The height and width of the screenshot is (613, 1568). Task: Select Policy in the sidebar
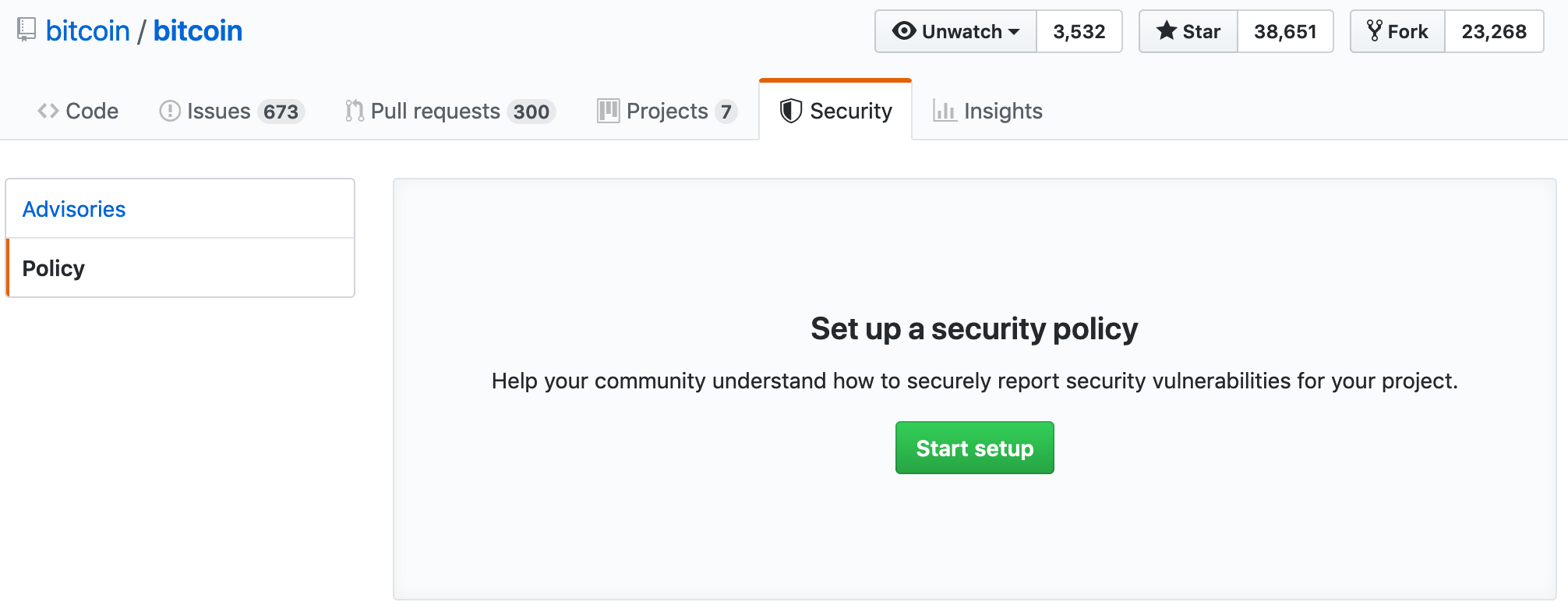53,268
